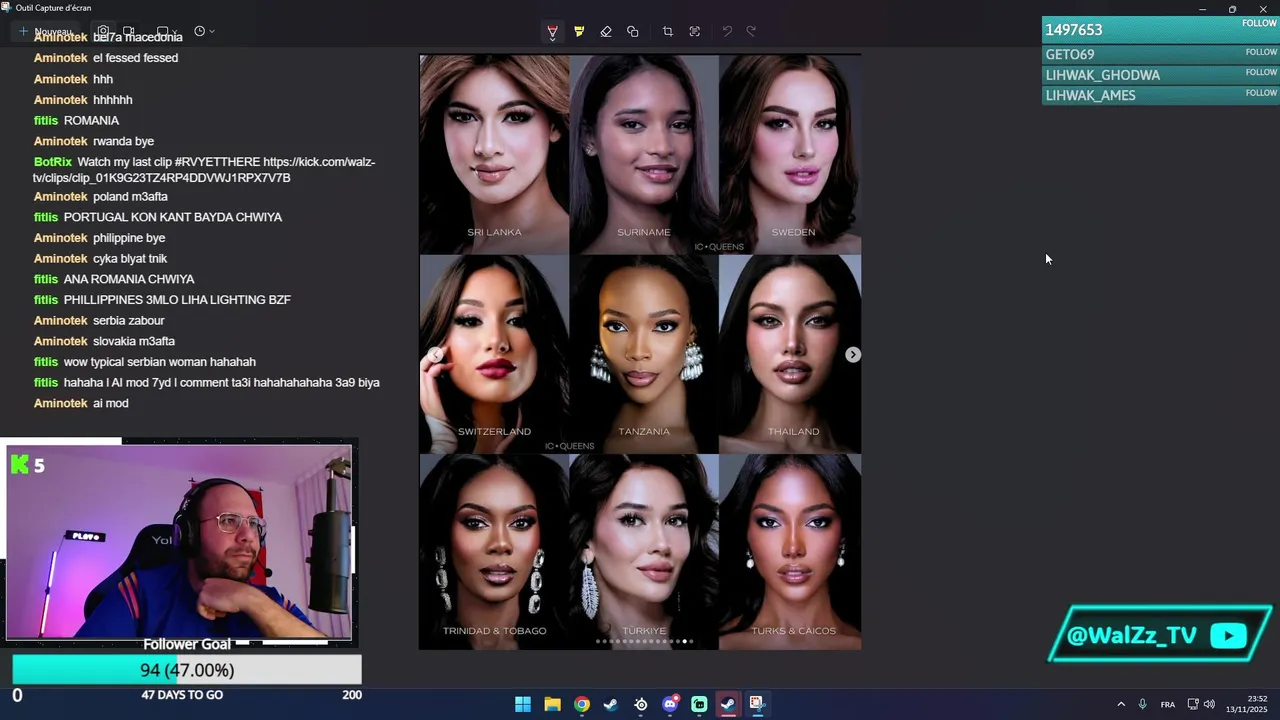Select the camera snip mode icon
Image resolution: width=1280 pixels, height=720 pixels.
103,32
